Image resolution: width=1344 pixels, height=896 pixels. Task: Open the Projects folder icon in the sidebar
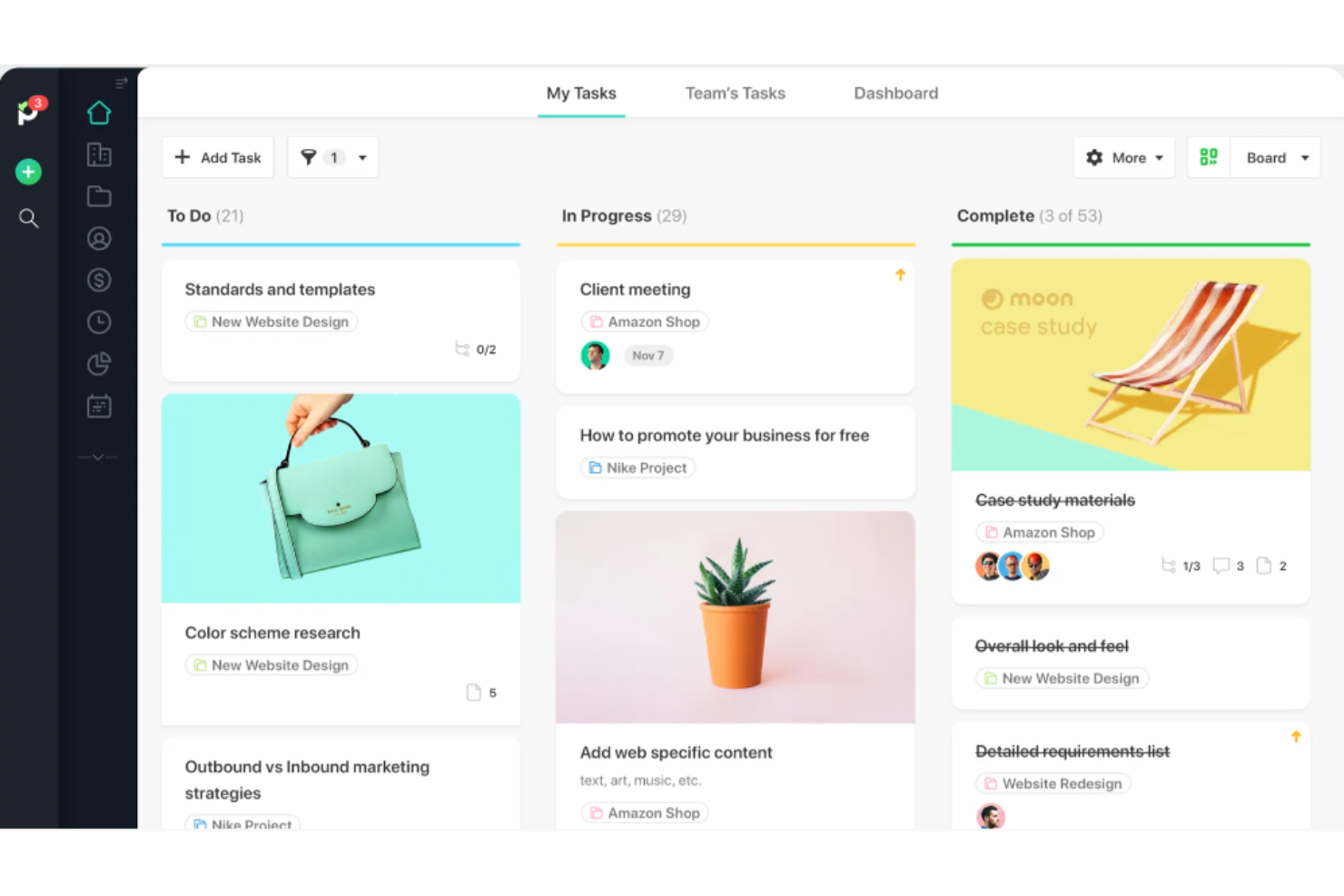click(x=99, y=196)
